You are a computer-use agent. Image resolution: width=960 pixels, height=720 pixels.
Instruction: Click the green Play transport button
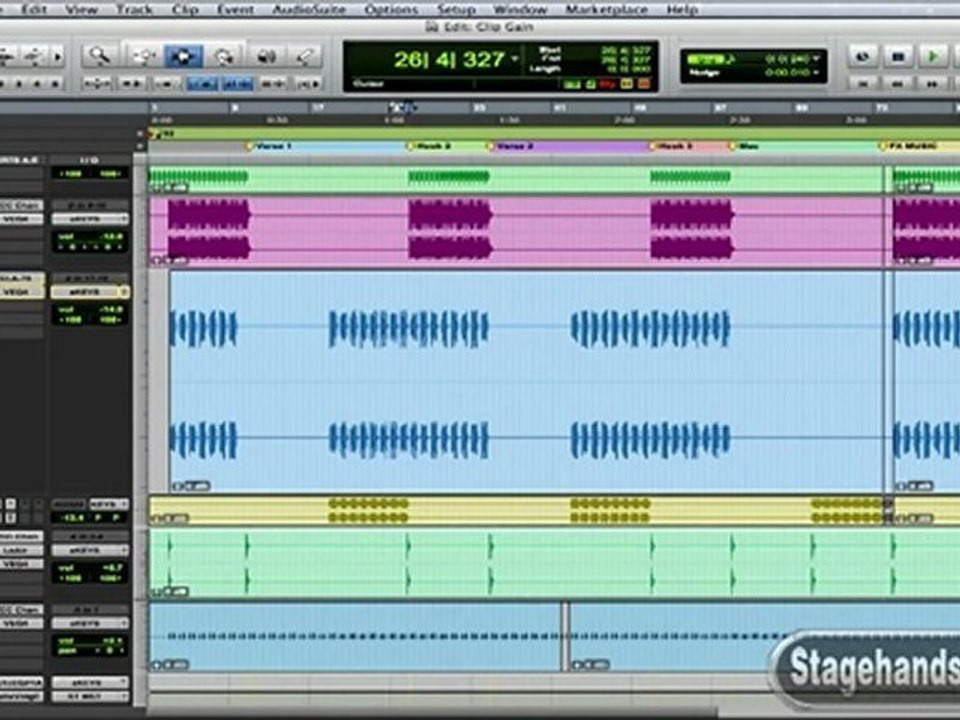933,57
